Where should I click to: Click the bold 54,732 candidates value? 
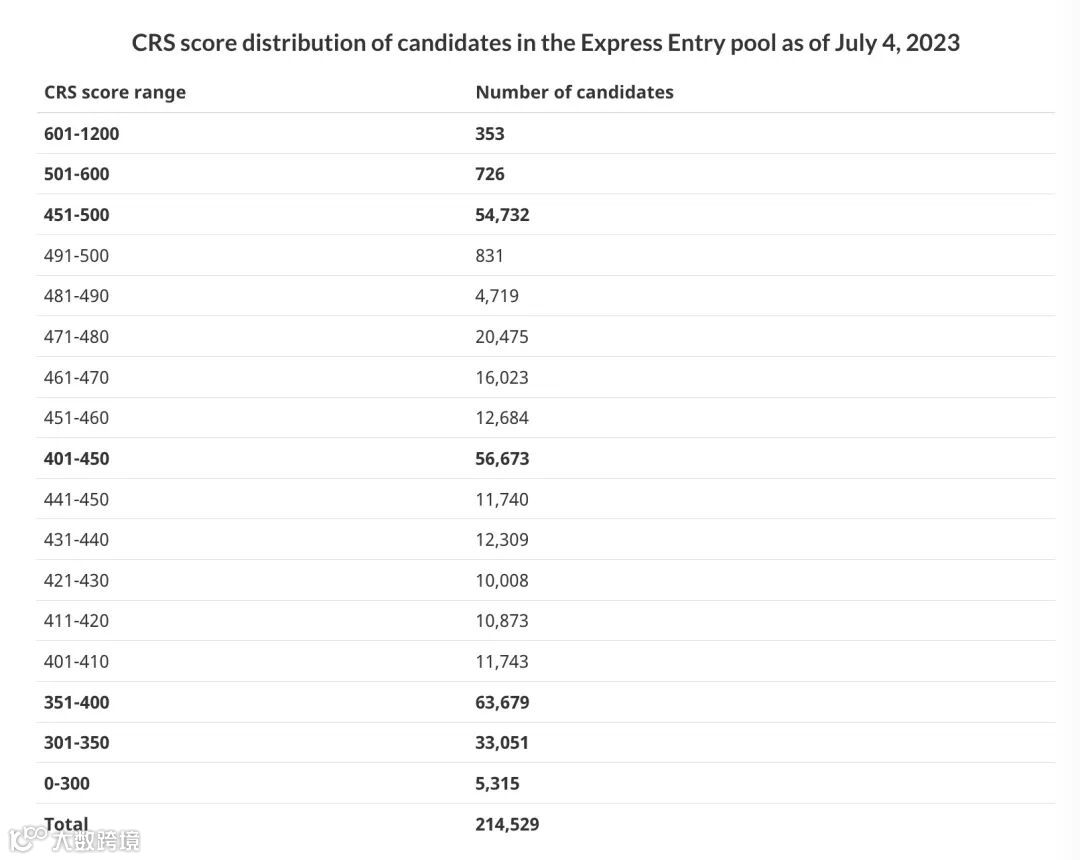click(502, 215)
